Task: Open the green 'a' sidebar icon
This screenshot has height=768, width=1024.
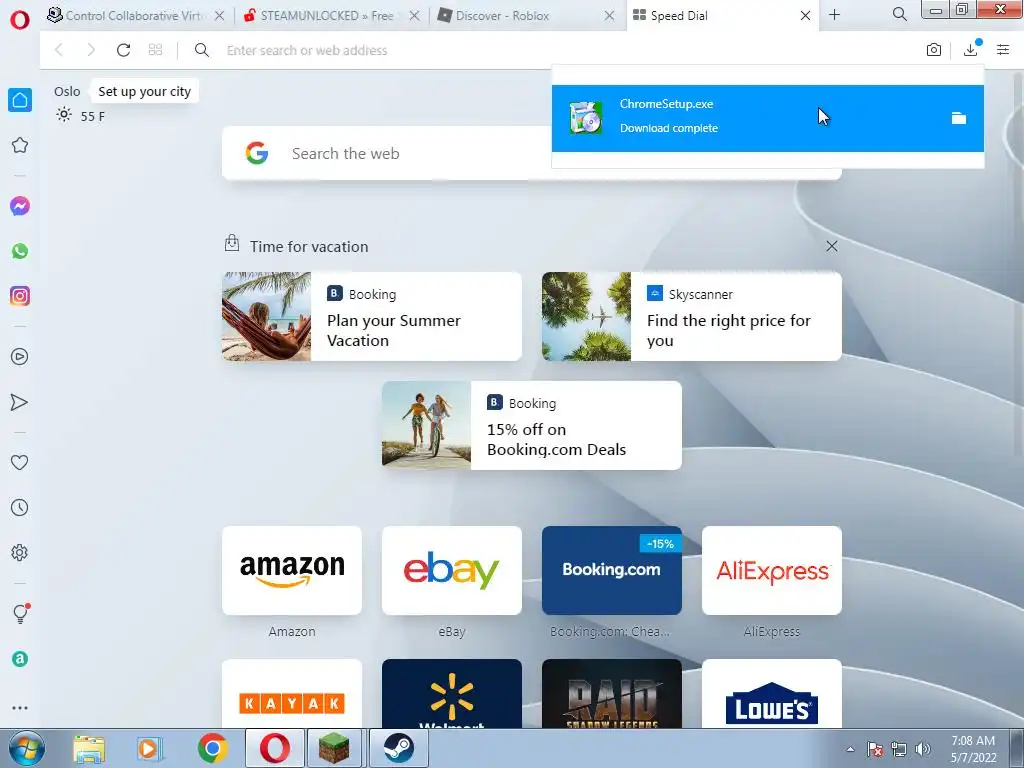Action: click(x=20, y=659)
